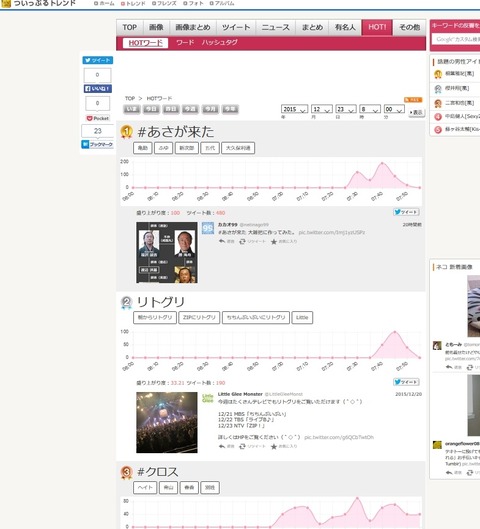Click the #あさが来た trend heading
This screenshot has height=529, width=480.
click(176, 132)
